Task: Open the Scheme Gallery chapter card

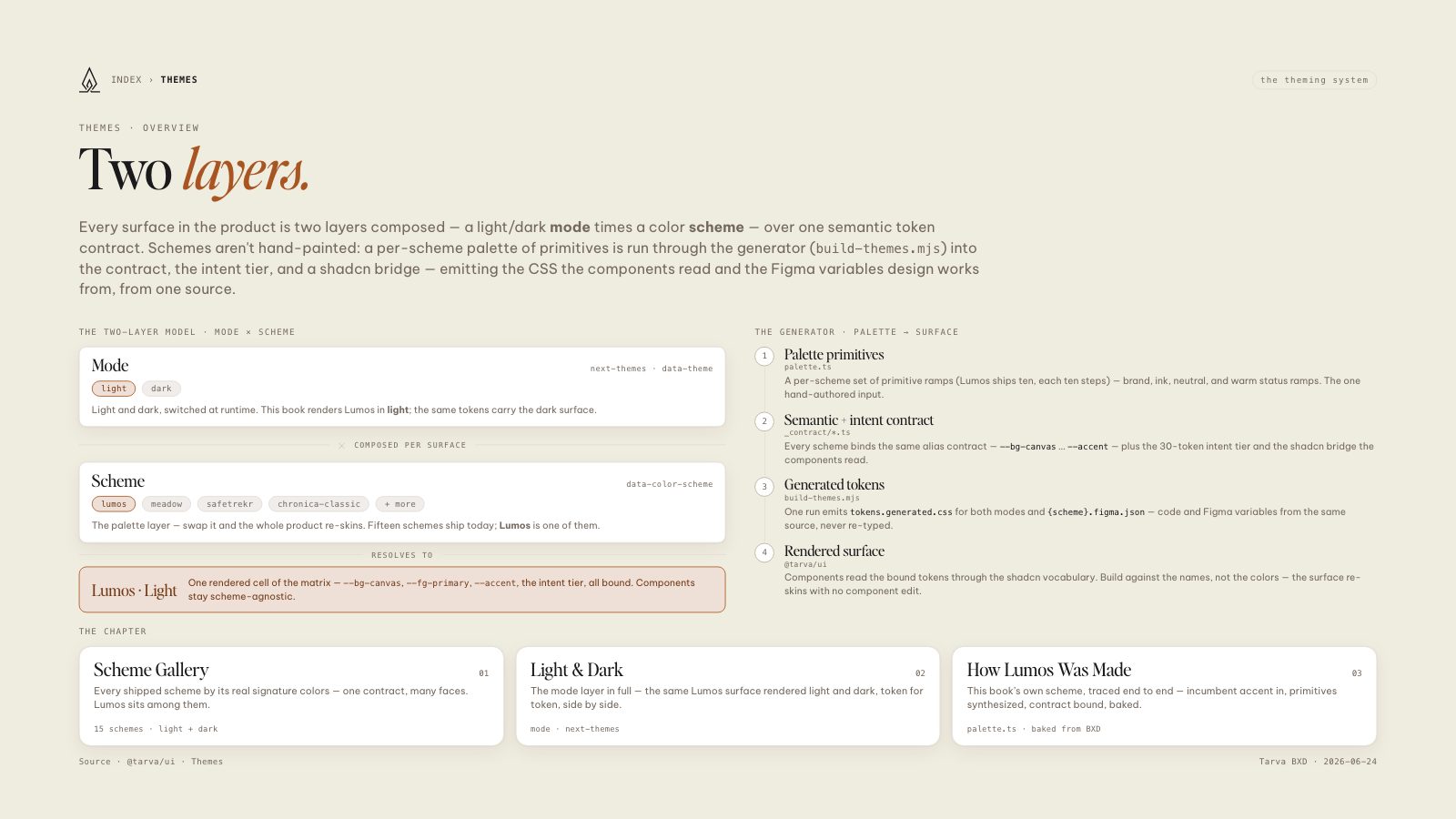Action: pos(291,696)
